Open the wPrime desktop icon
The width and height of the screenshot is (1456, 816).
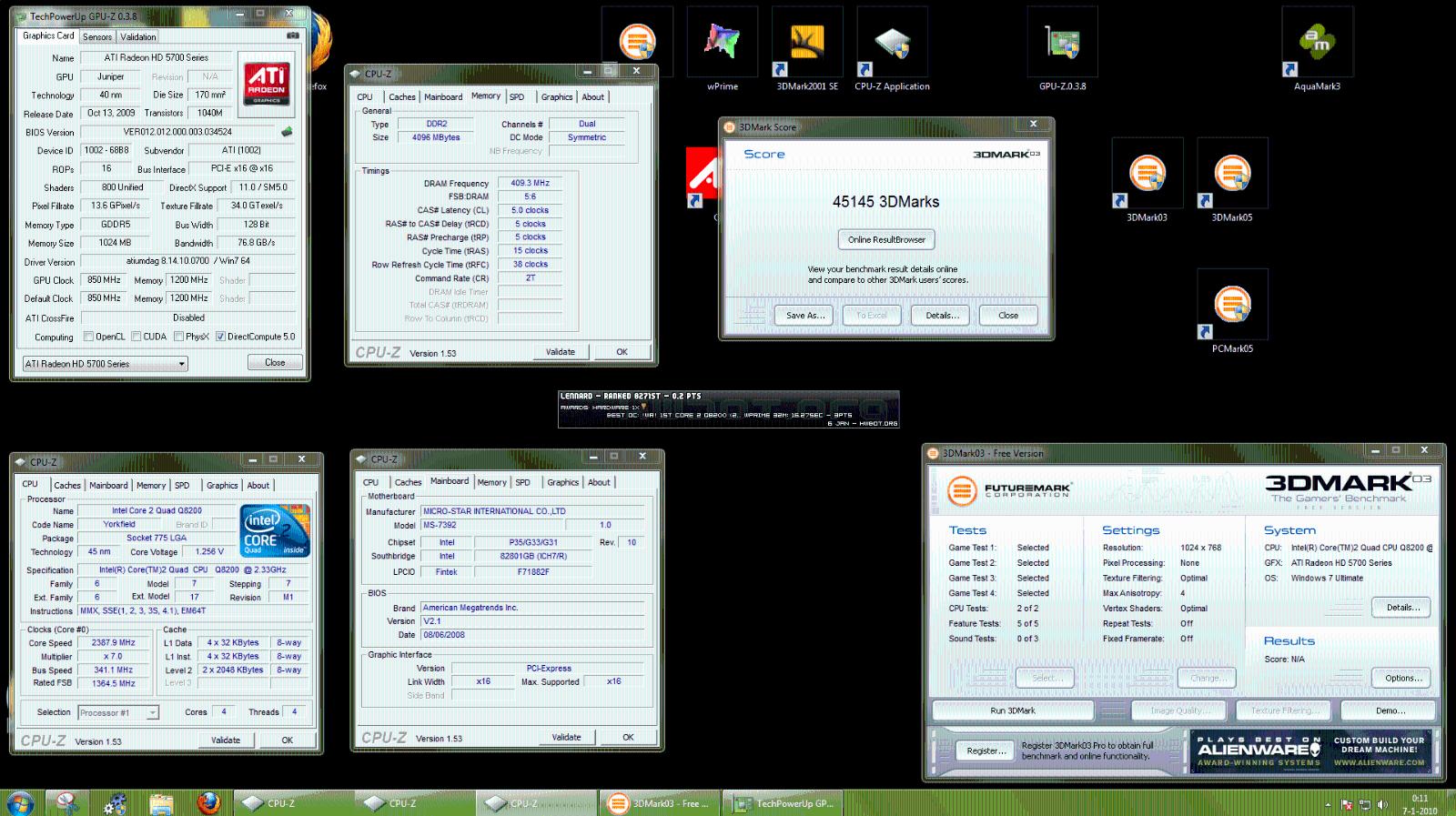[x=722, y=50]
